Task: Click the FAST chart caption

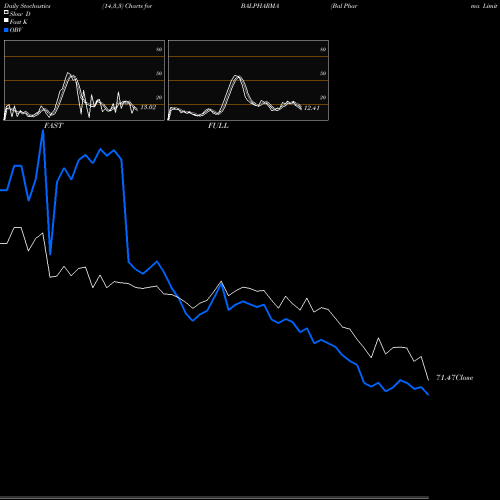Action: (x=53, y=126)
